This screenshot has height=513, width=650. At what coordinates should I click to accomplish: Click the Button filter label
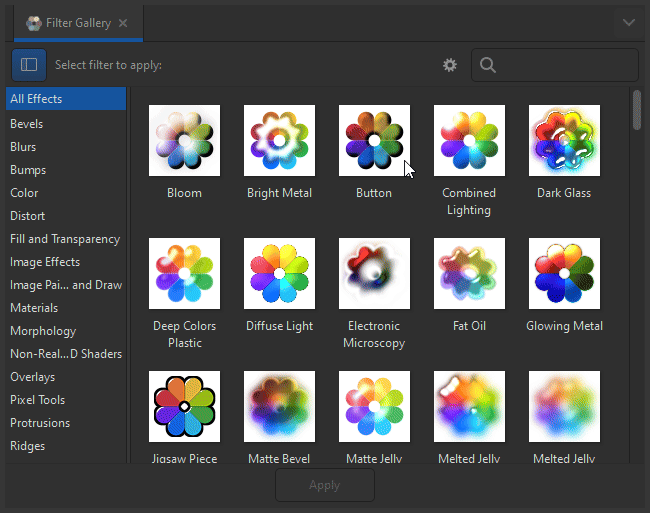click(374, 193)
